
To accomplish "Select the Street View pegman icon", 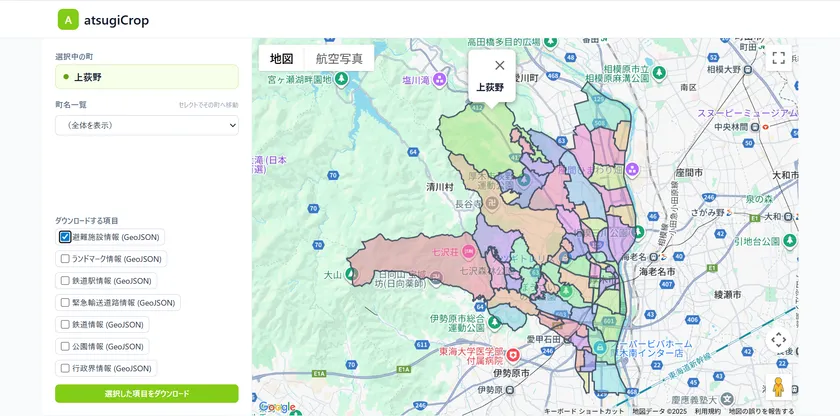I will pos(779,386).
